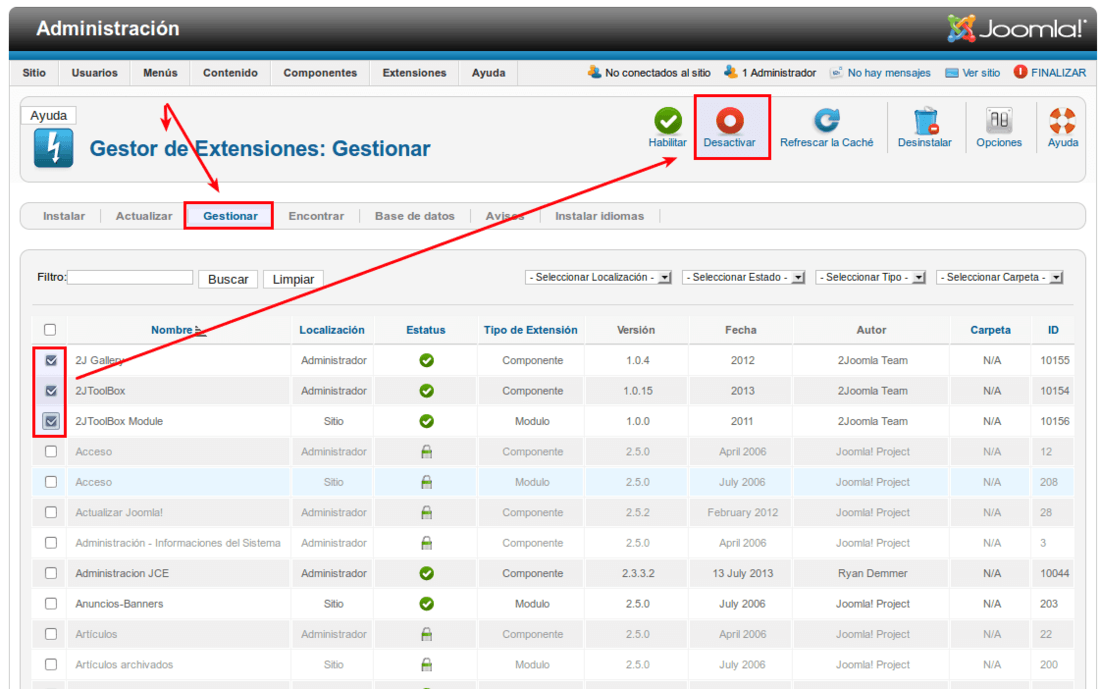Open the Ayuda menu in menu bar
This screenshot has height=689, width=1100.
488,73
